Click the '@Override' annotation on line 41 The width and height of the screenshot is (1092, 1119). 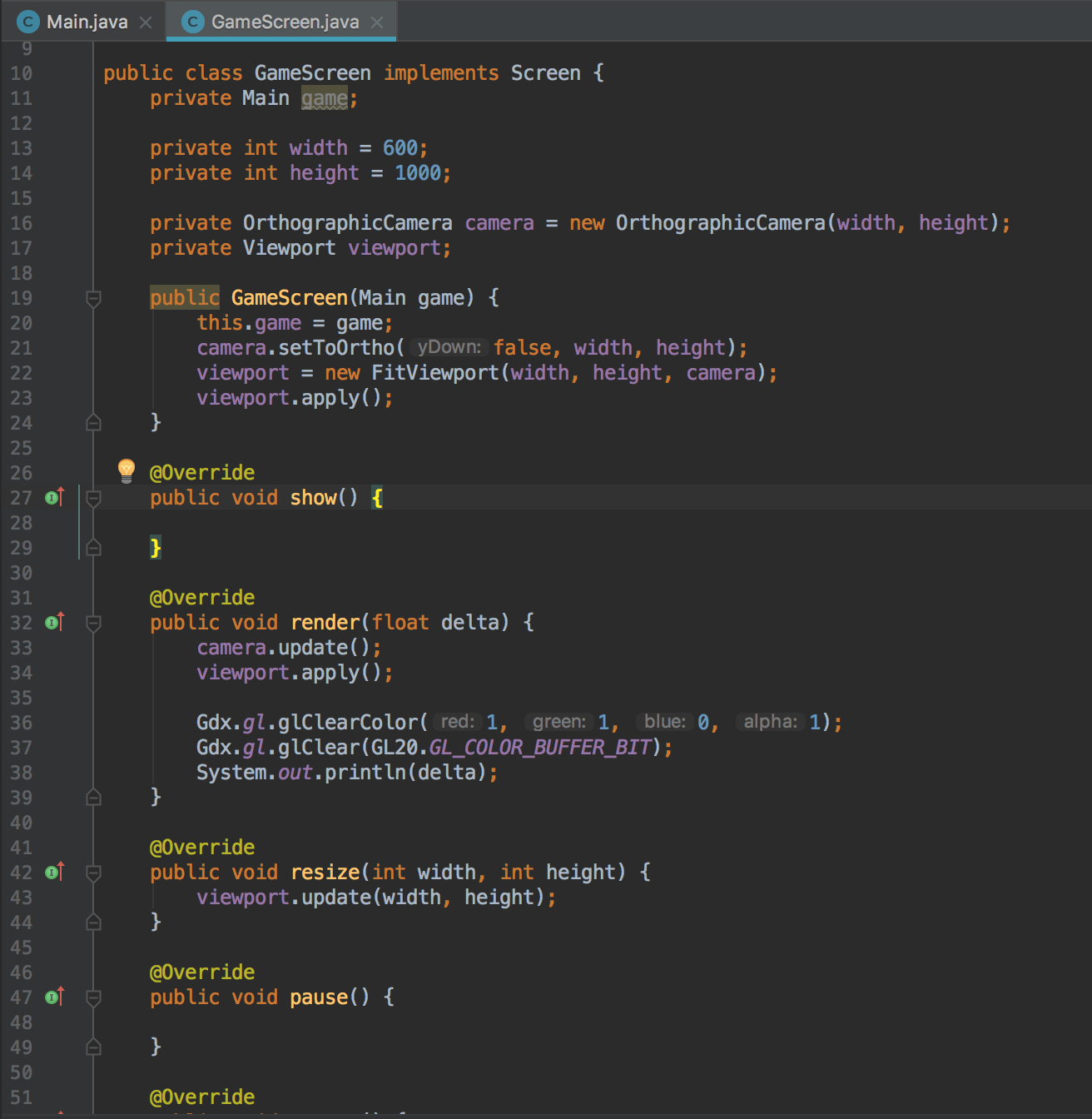[202, 848]
